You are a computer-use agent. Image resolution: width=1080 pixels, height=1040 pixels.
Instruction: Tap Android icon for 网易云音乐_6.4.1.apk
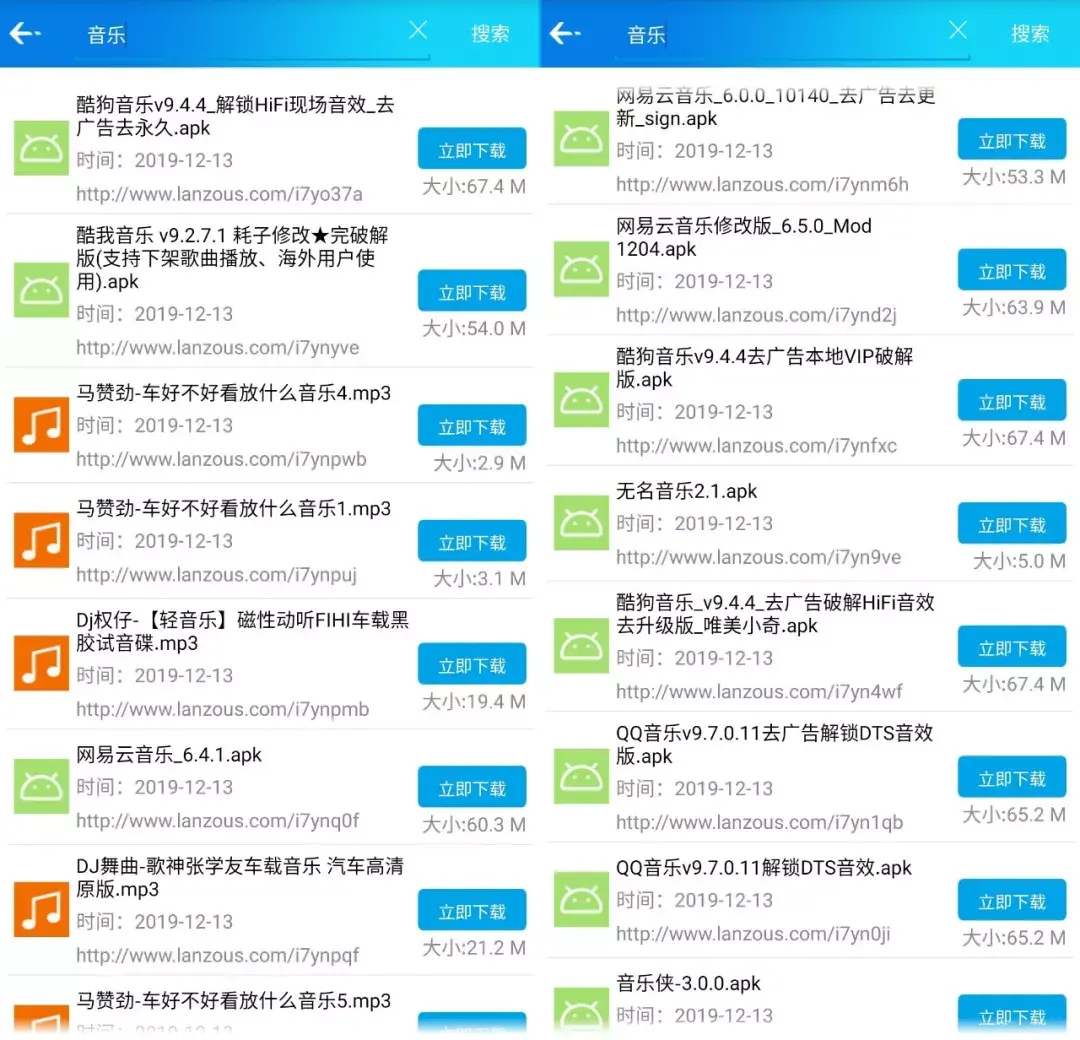(x=41, y=786)
